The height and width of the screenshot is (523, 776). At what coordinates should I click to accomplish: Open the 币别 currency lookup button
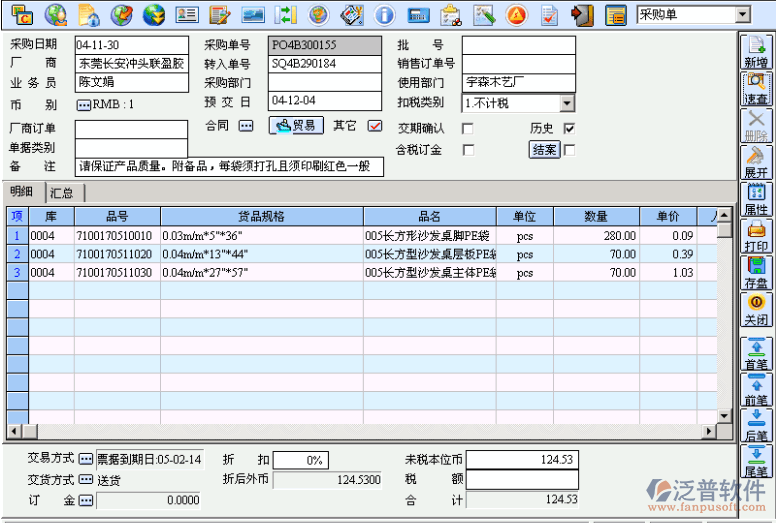point(83,104)
